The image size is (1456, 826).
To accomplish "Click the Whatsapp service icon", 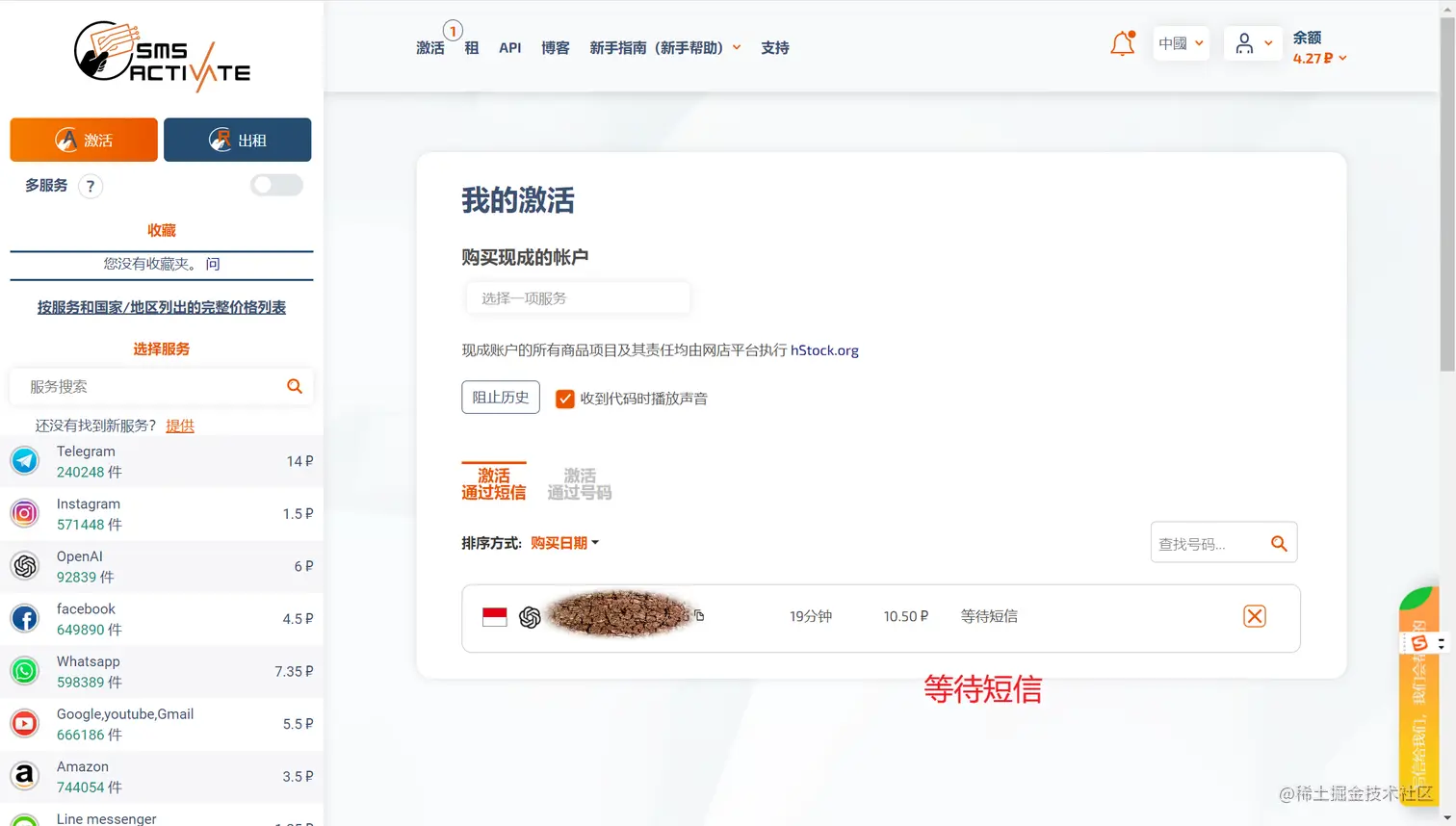I will point(25,671).
